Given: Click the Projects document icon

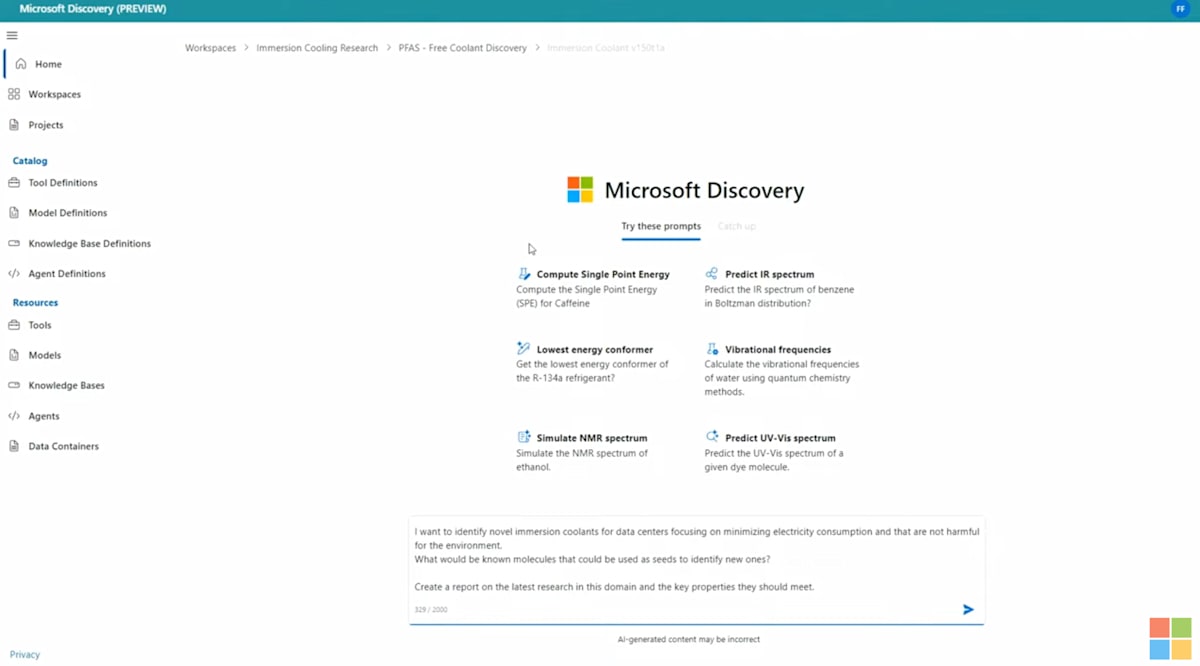Looking at the screenshot, I should [x=14, y=125].
